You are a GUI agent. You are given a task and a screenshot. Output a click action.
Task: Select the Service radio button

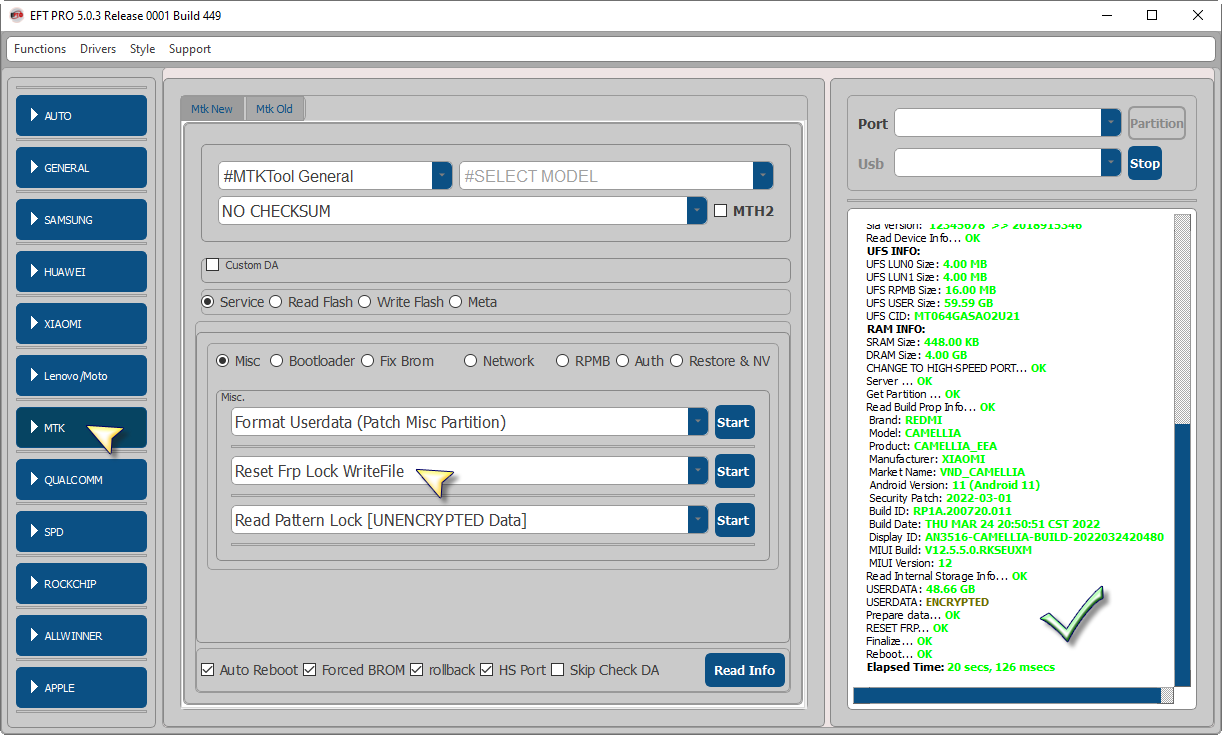208,302
